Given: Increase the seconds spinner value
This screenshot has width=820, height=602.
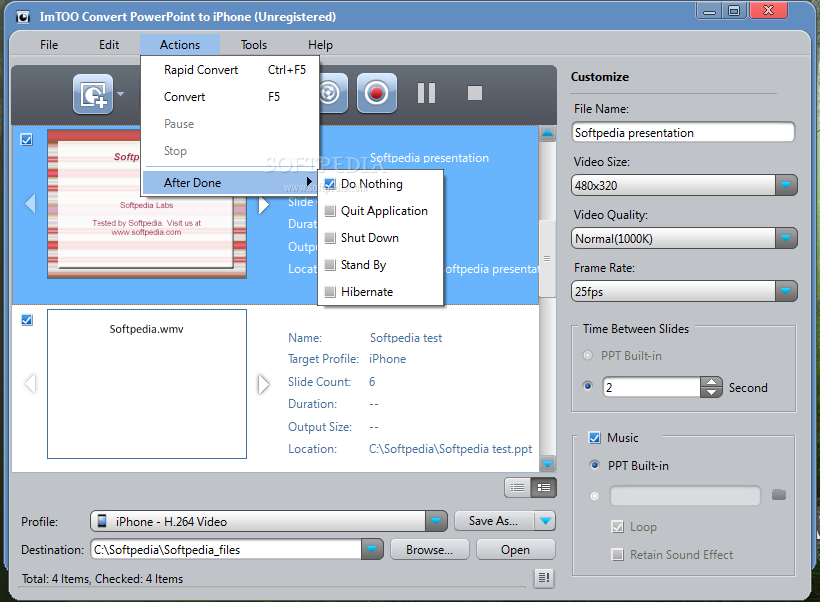Looking at the screenshot, I should point(711,382).
